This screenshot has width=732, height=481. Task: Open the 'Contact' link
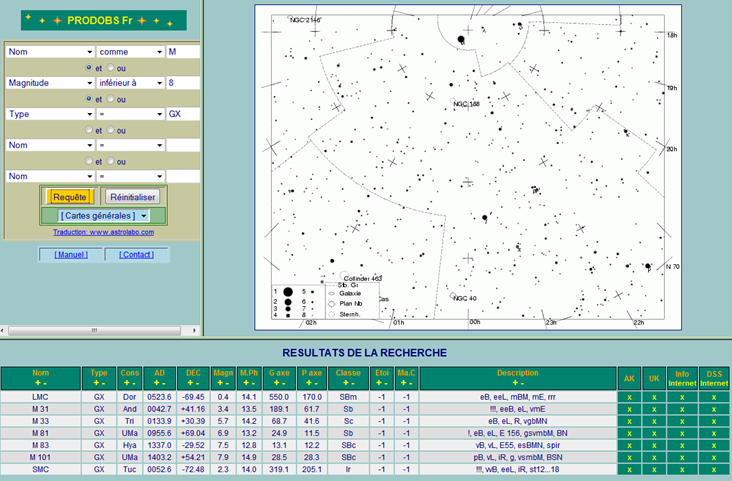pos(136,255)
